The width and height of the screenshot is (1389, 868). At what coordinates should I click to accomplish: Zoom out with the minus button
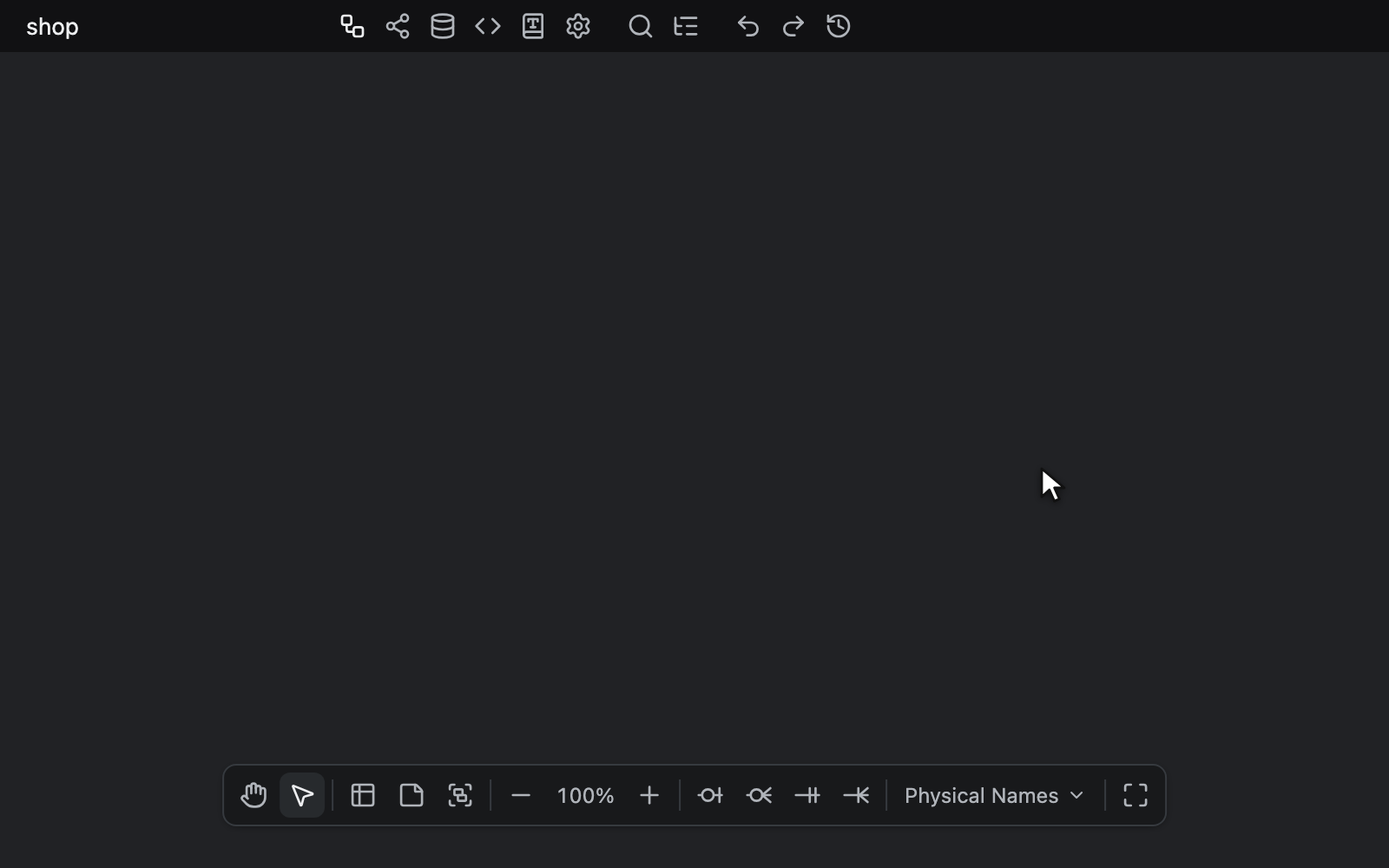pos(521,795)
